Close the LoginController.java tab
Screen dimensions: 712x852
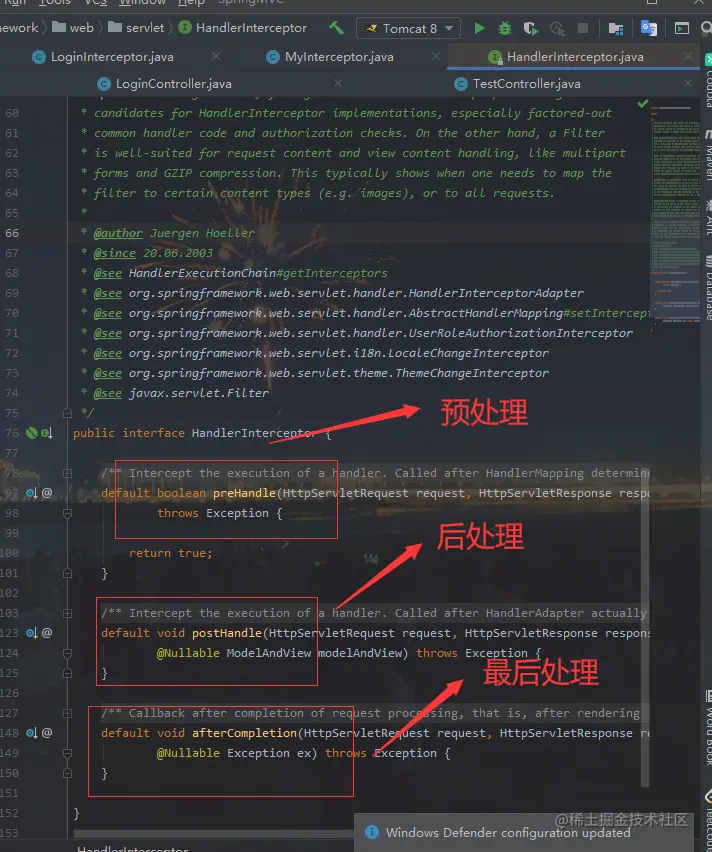338,83
